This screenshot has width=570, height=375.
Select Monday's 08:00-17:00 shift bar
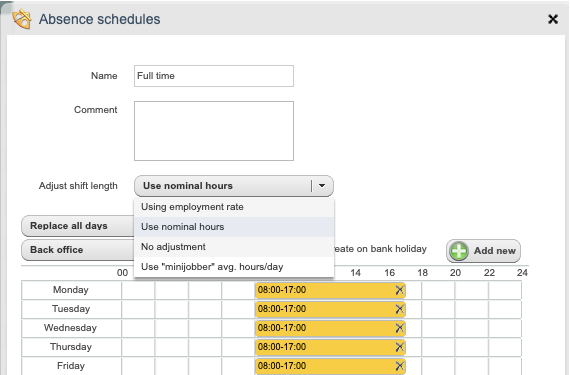coord(330,290)
